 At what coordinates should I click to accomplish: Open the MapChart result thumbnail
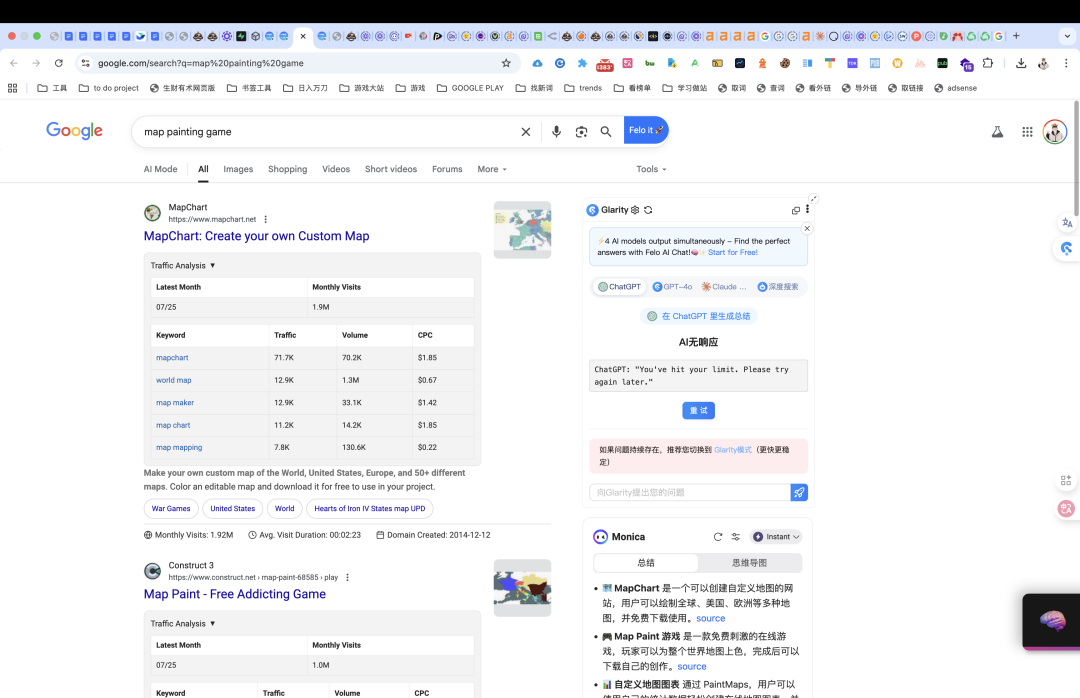coord(522,230)
